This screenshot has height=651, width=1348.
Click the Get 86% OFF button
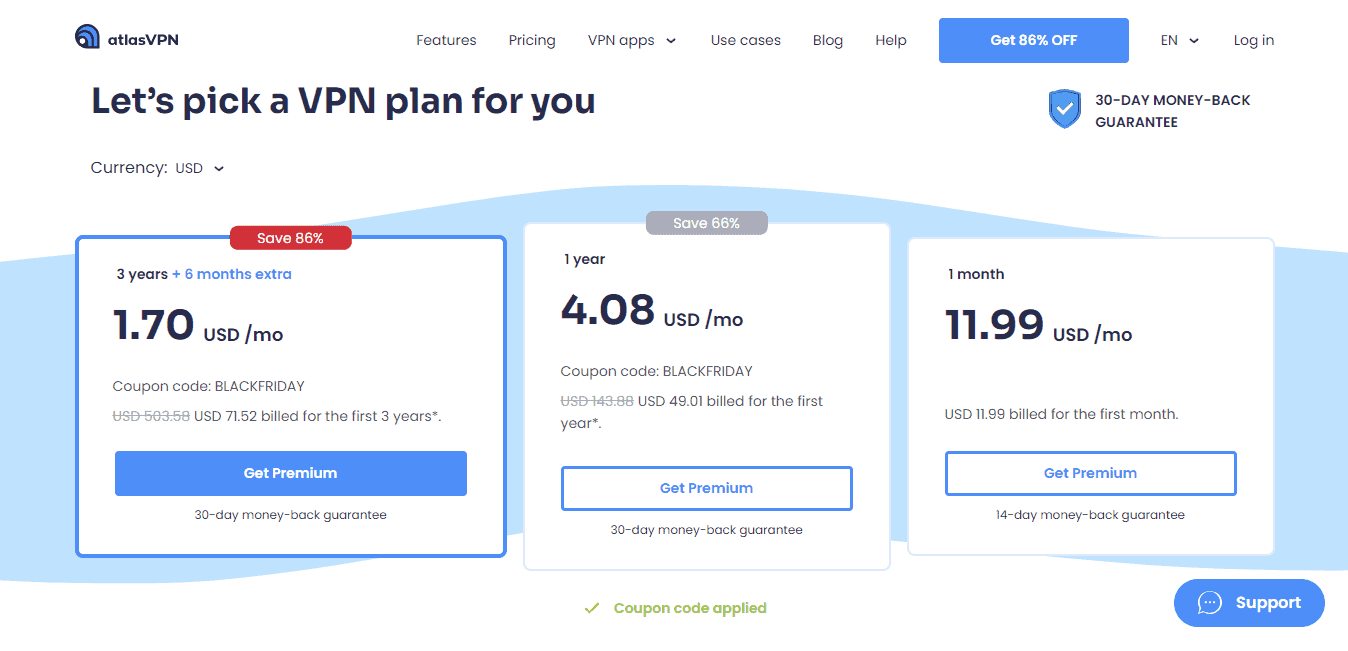[x=1033, y=41]
